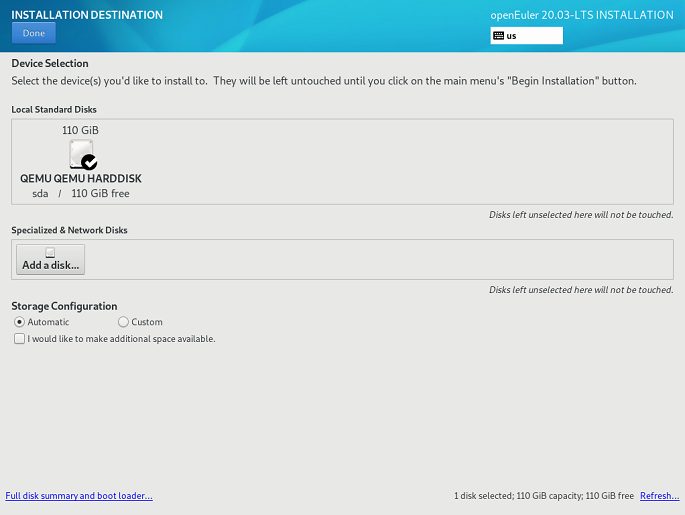Click the Add a disk... button
The image size is (685, 515).
pos(50,260)
